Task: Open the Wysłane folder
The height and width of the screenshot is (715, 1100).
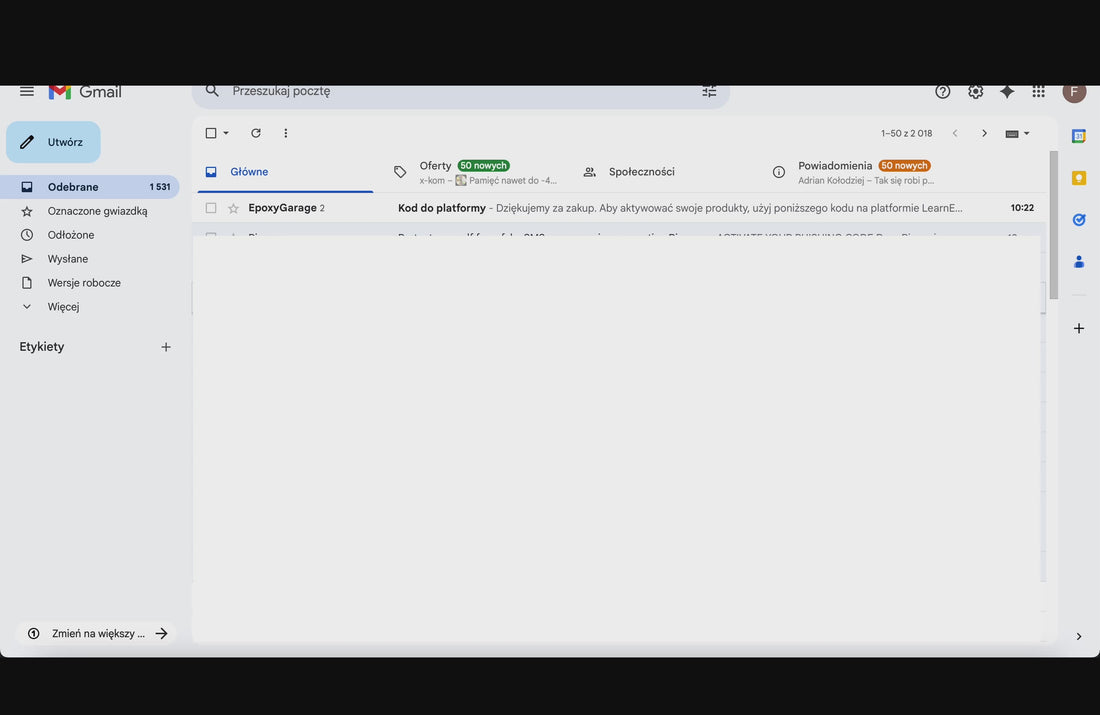Action: pos(68,259)
